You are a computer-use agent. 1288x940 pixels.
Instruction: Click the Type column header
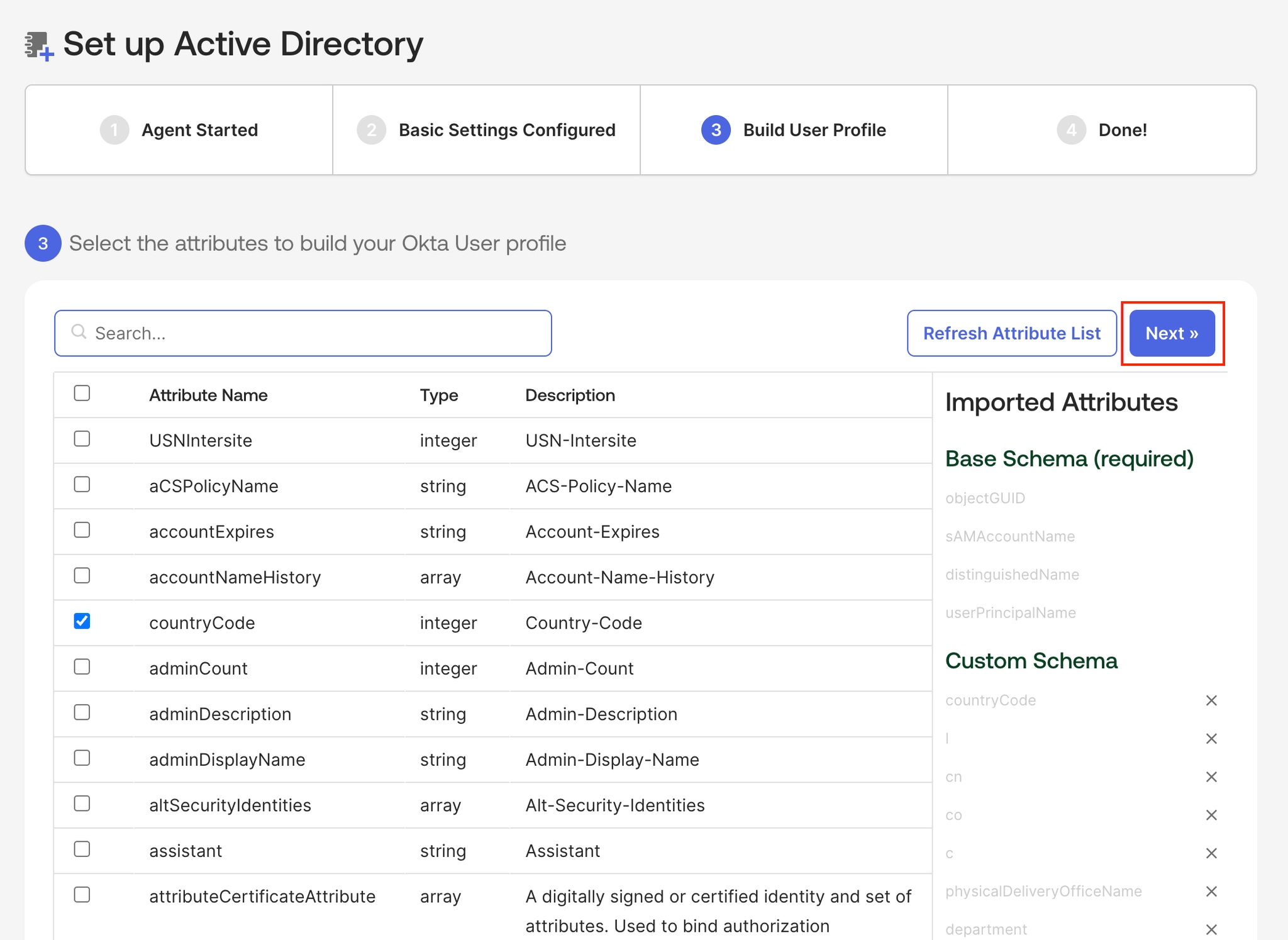click(x=439, y=395)
